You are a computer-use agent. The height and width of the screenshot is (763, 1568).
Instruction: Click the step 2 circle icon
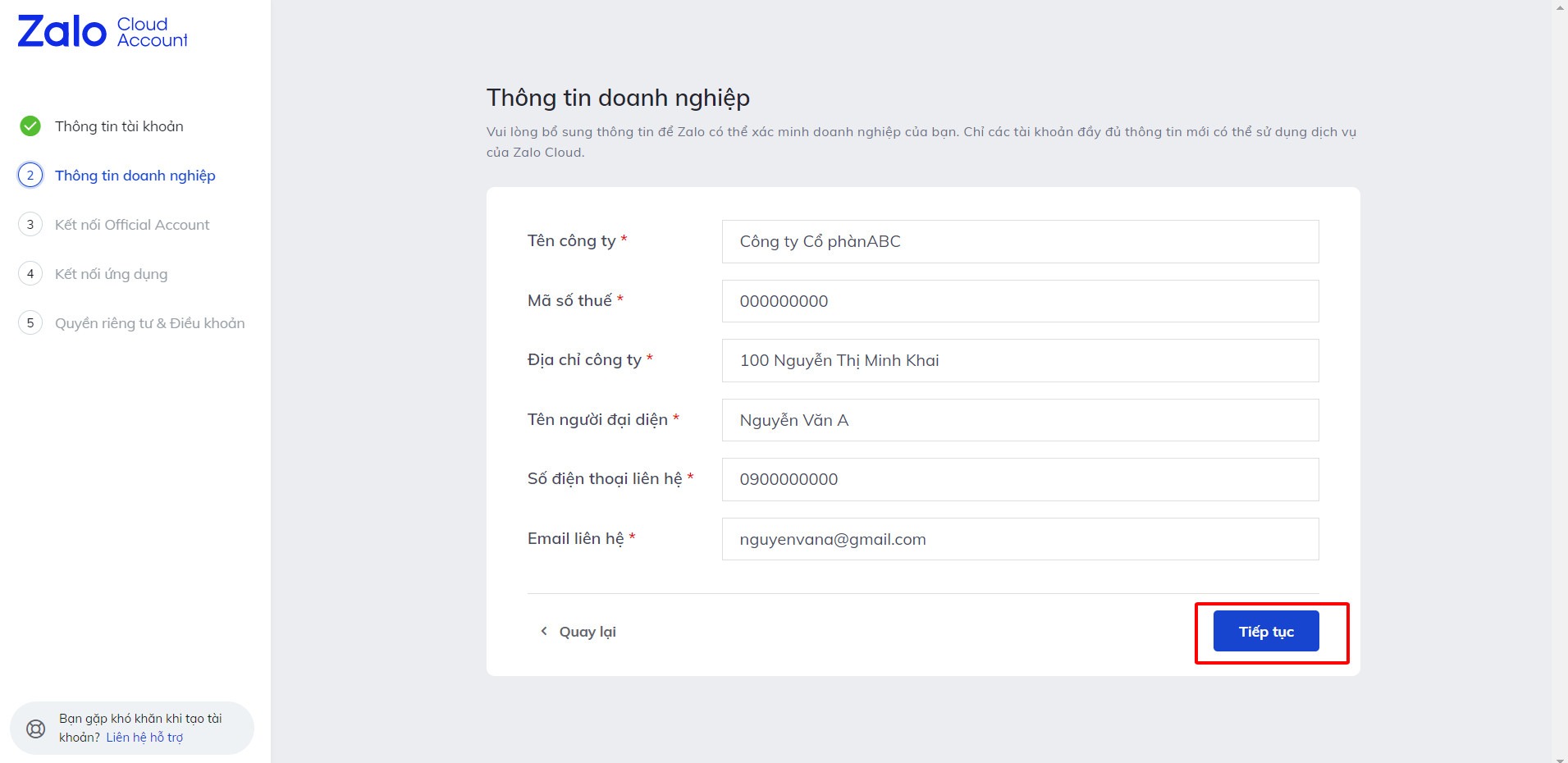point(30,176)
